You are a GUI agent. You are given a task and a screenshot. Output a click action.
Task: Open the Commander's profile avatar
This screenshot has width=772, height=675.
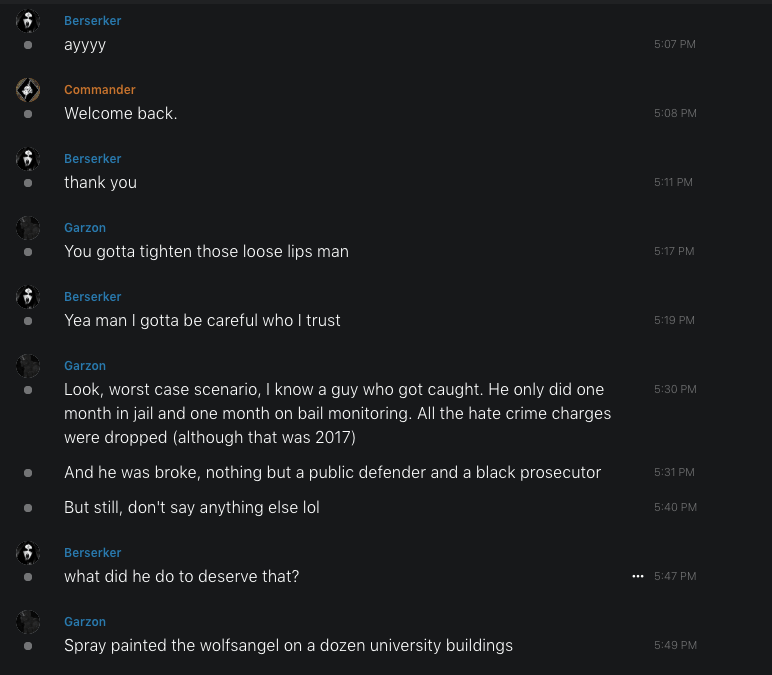click(28, 90)
